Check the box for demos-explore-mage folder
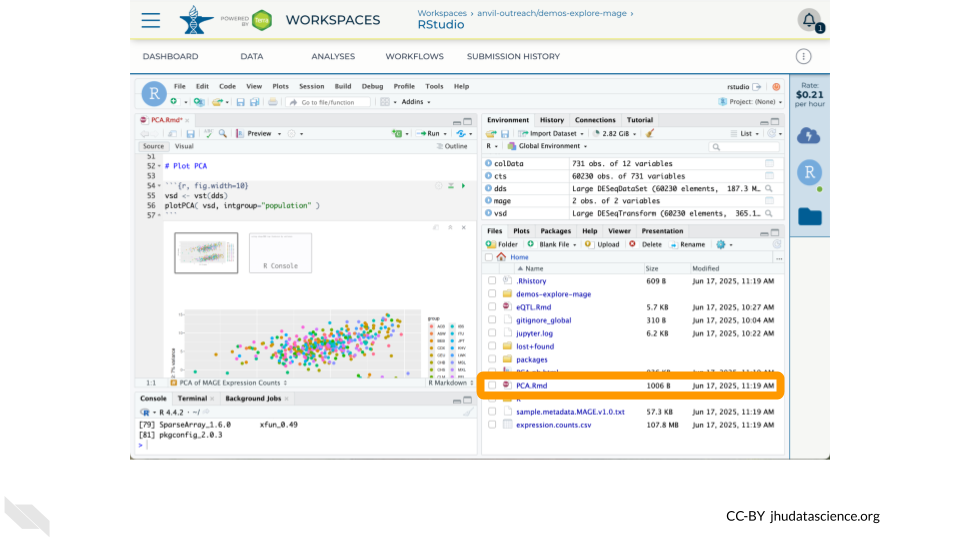The height and width of the screenshot is (540, 960). [492, 294]
